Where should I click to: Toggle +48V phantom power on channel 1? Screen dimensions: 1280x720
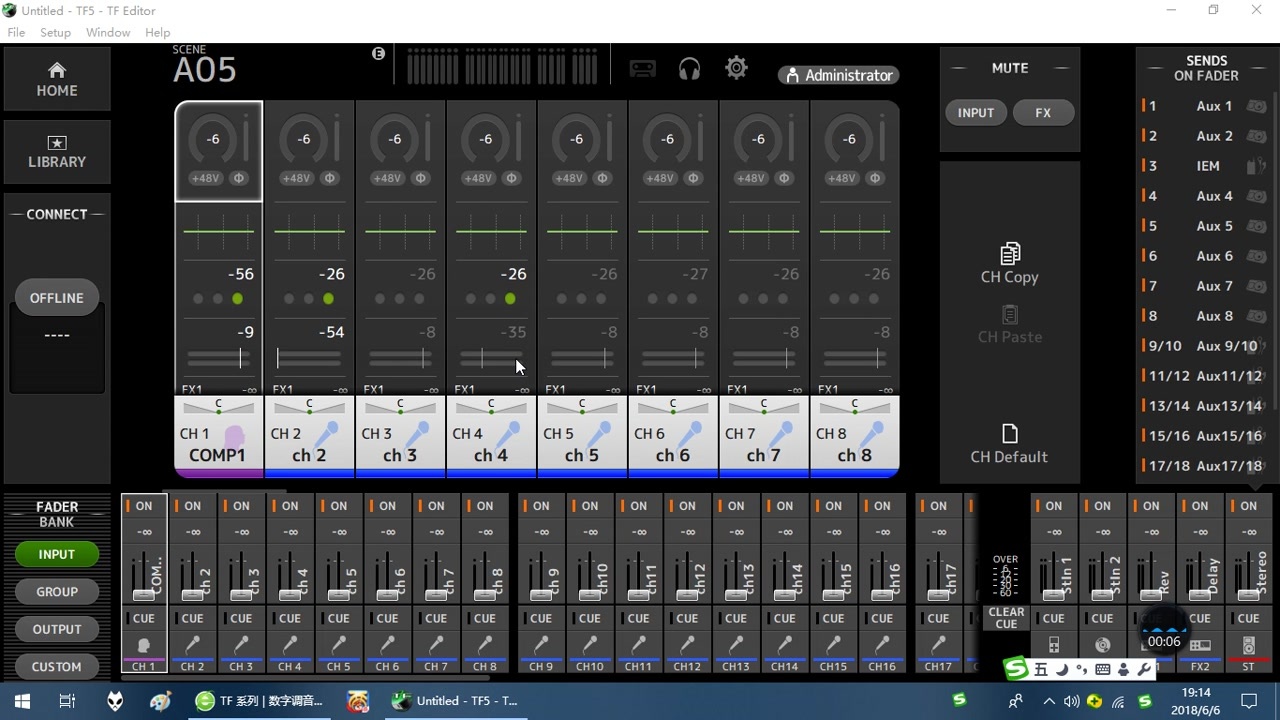click(x=205, y=178)
